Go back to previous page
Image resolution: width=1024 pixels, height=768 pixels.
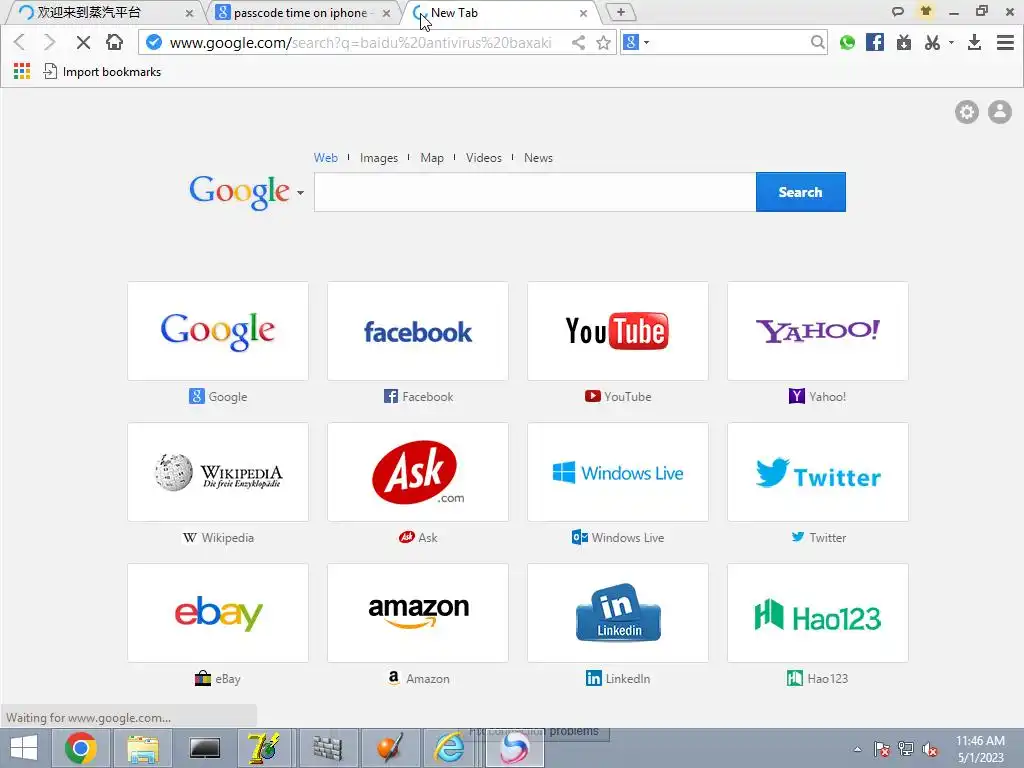[20, 42]
